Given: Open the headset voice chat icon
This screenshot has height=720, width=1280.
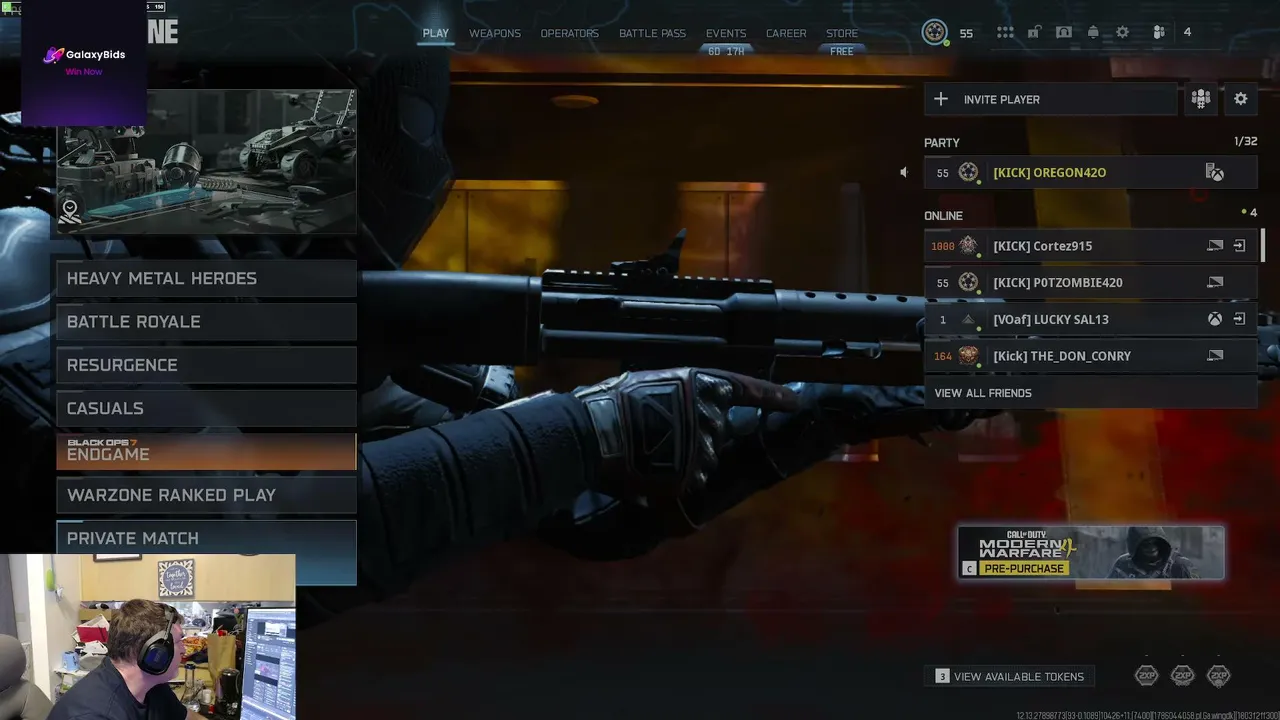Looking at the screenshot, I should point(1064,32).
